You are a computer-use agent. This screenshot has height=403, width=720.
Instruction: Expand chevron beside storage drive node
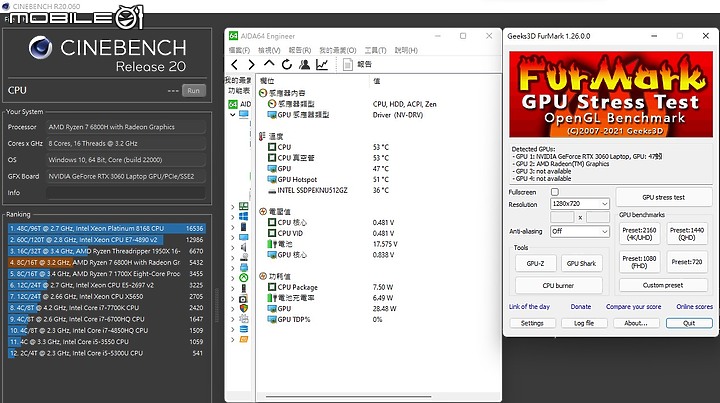tap(233, 258)
